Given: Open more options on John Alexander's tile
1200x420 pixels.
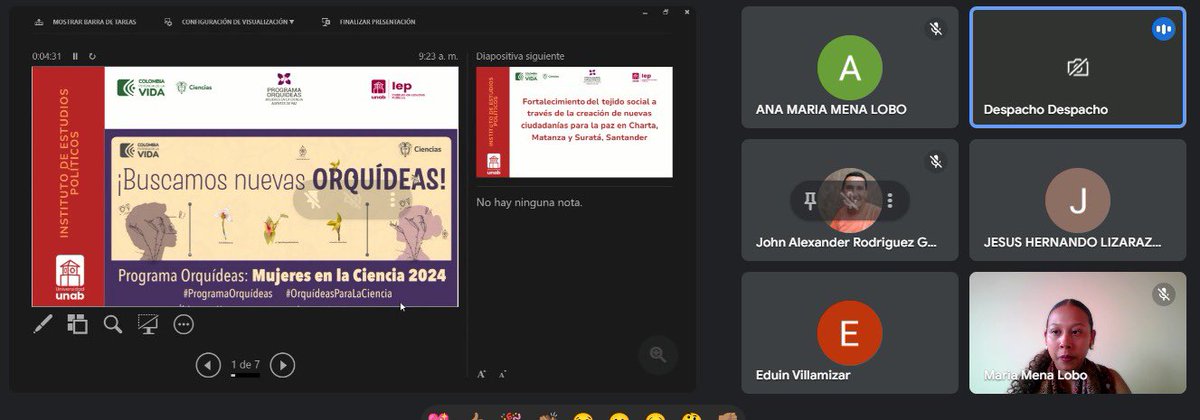Looking at the screenshot, I should click(x=889, y=201).
